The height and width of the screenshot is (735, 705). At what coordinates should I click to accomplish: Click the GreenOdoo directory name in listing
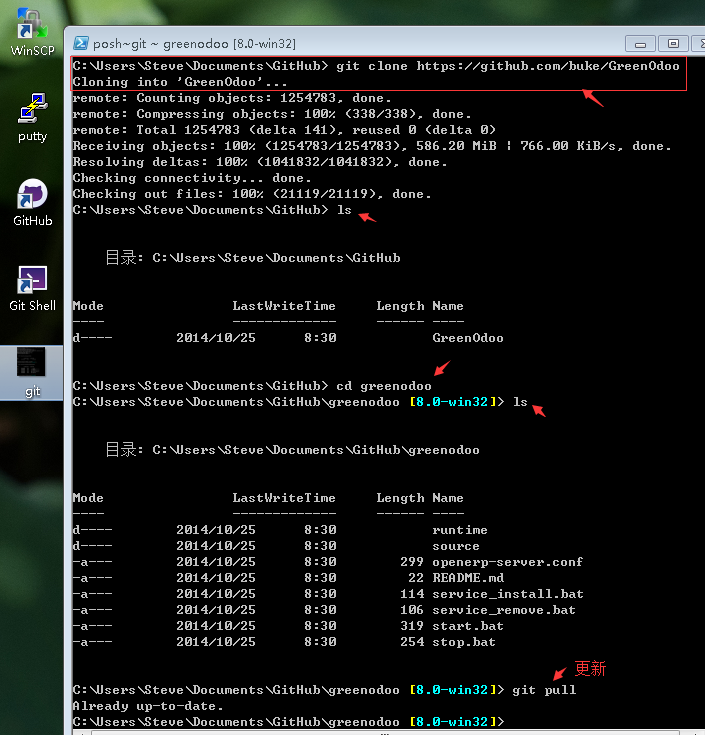coord(467,338)
